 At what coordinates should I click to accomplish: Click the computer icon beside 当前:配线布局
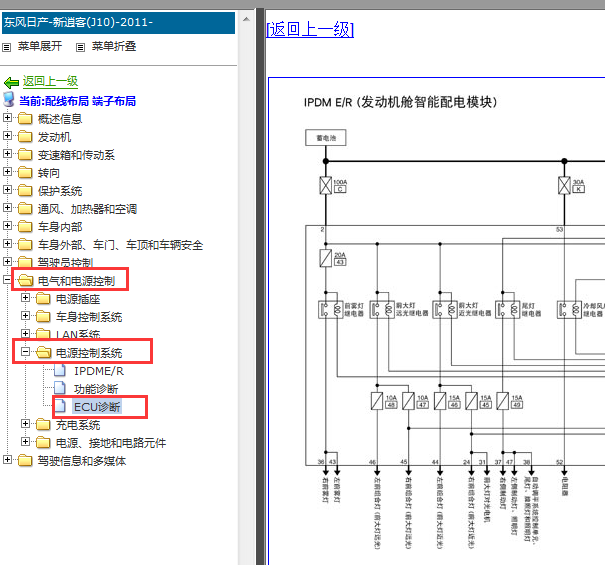(x=9, y=100)
